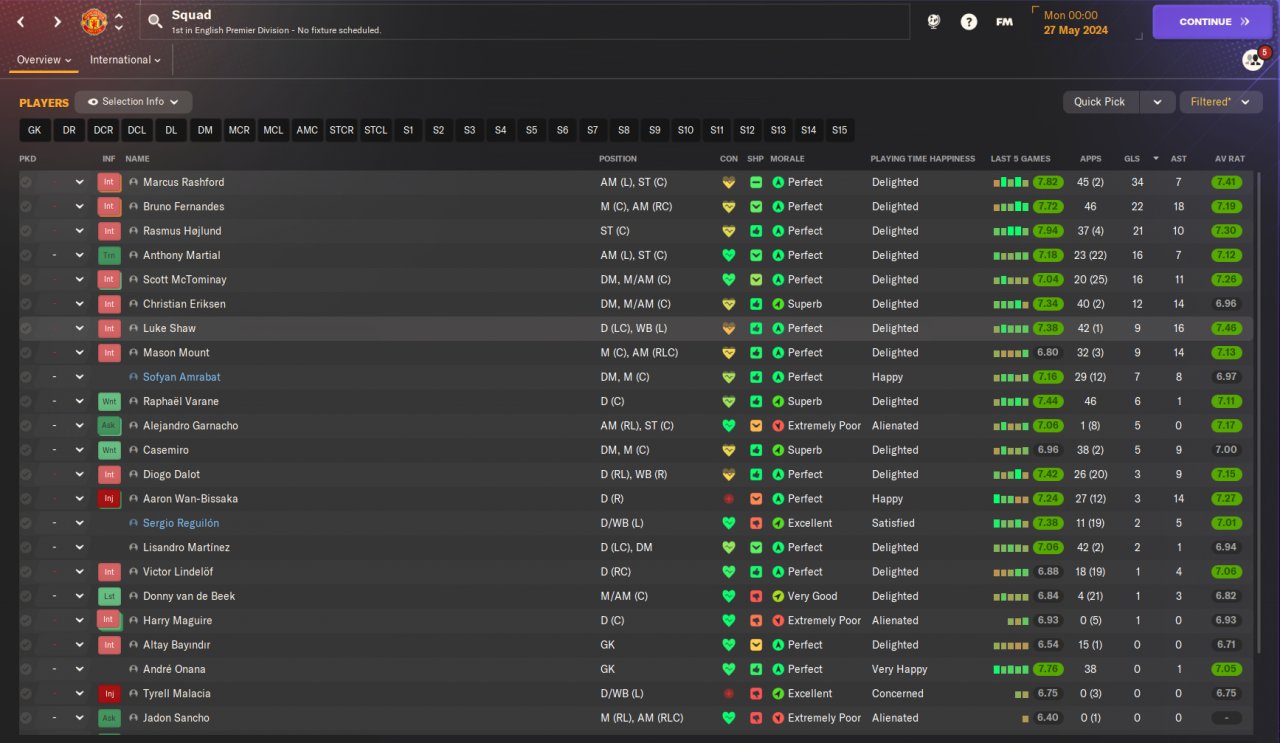
Task: Tick the picked checkbox for Lisandro Martínez
Action: tap(26, 547)
